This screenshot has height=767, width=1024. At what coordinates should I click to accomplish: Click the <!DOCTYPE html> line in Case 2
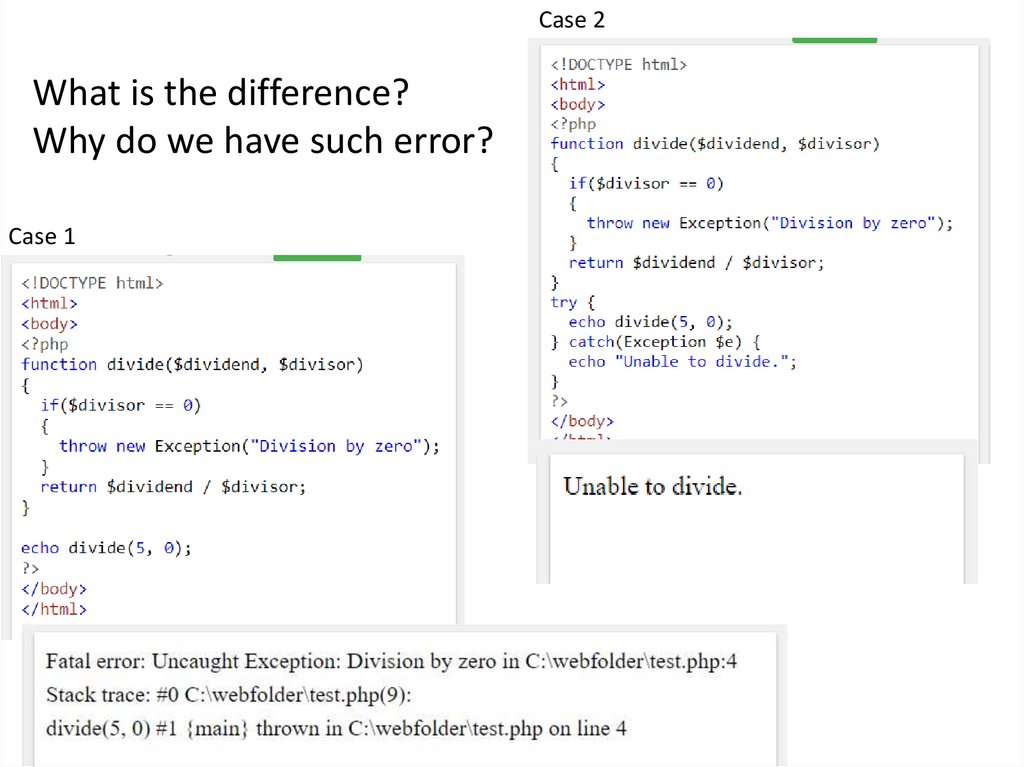pyautogui.click(x=619, y=65)
